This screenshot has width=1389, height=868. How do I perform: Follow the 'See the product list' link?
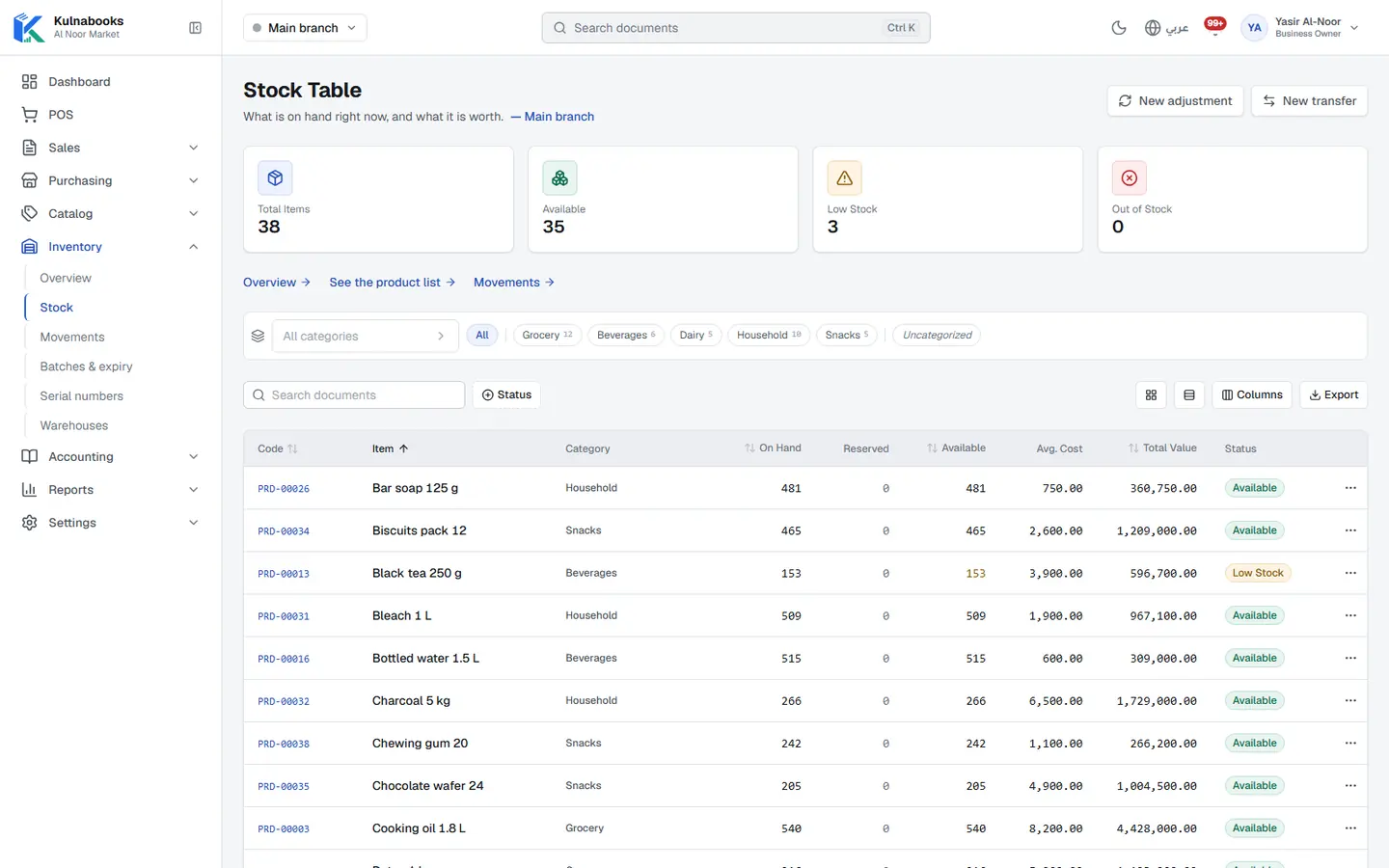click(392, 283)
